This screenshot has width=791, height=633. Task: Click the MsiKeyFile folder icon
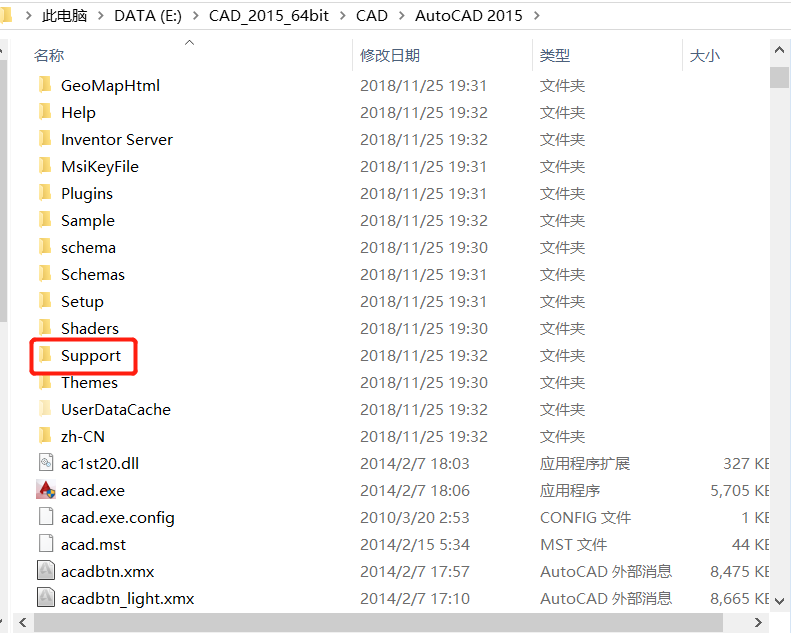(45, 166)
